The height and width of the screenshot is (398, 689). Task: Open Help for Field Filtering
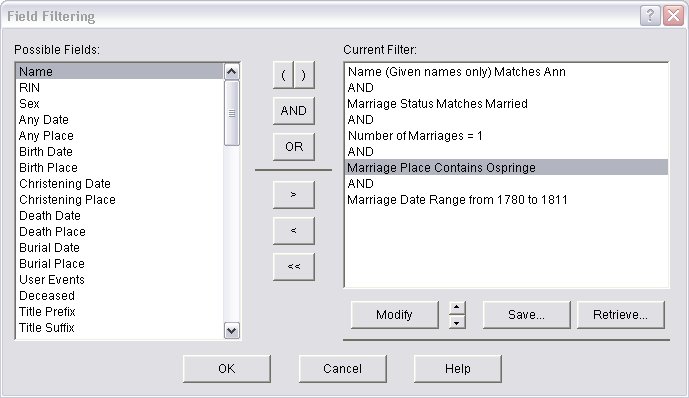coord(457,369)
